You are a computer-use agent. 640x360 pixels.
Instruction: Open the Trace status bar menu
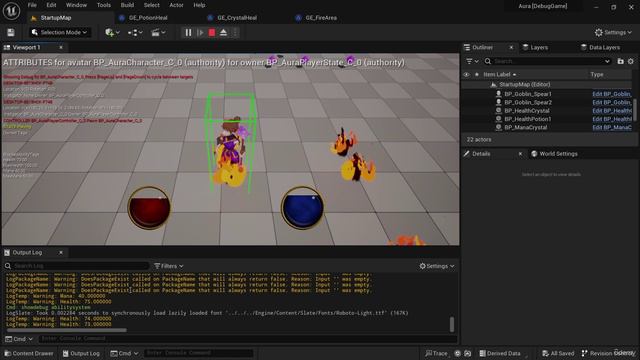436,353
